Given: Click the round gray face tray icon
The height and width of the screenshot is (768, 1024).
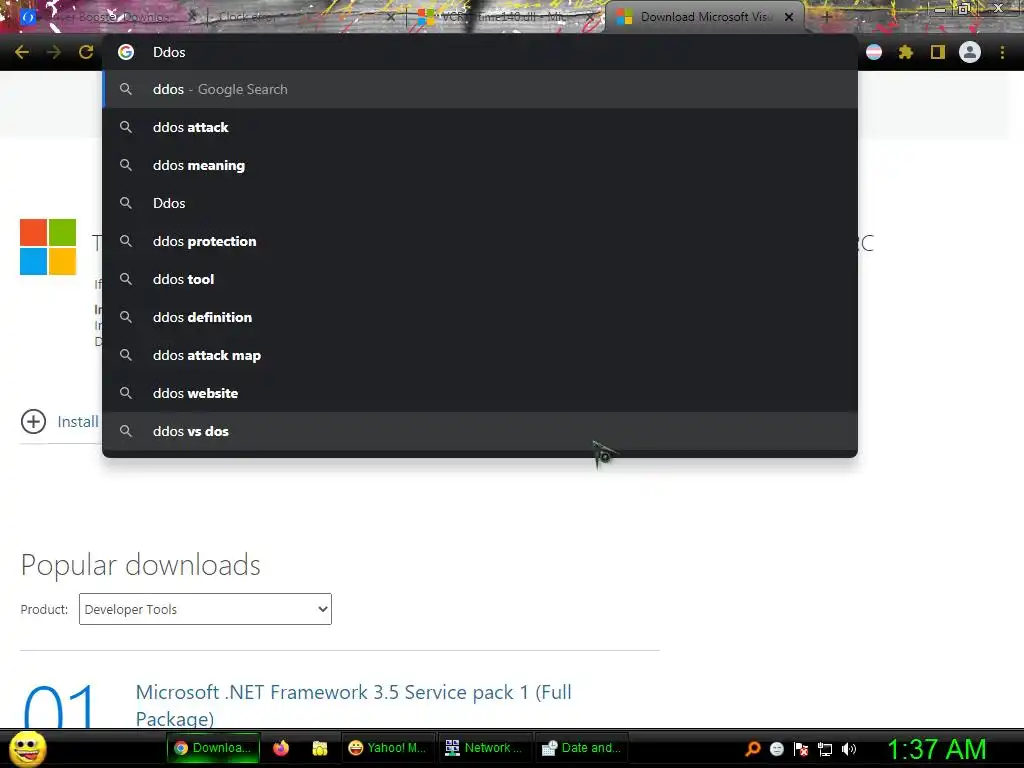Looking at the screenshot, I should tap(776, 749).
